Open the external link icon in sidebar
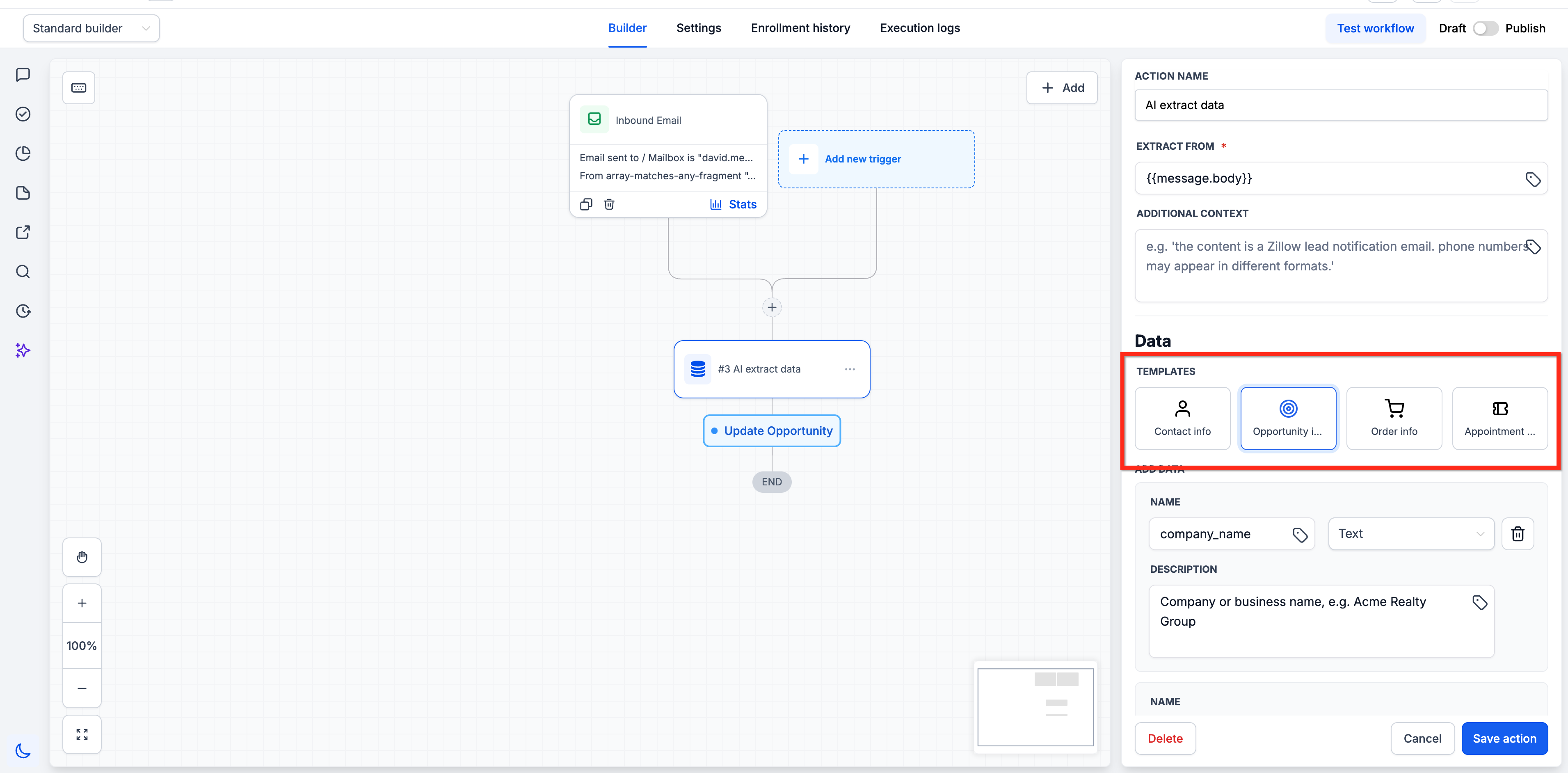The height and width of the screenshot is (773, 1568). click(23, 232)
